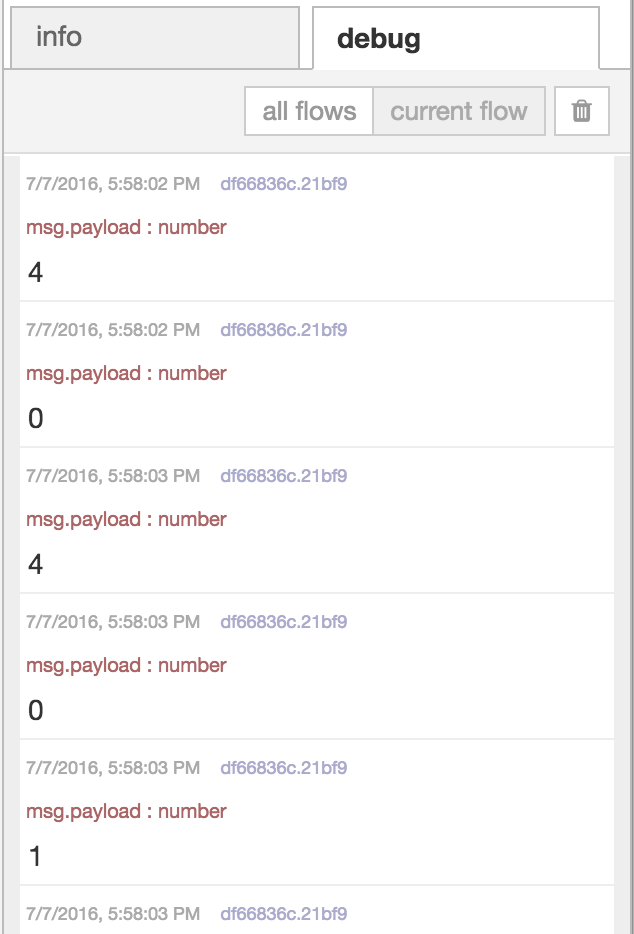Image resolution: width=634 pixels, height=934 pixels.
Task: Click node ID in last partially visible message
Action: point(283,914)
